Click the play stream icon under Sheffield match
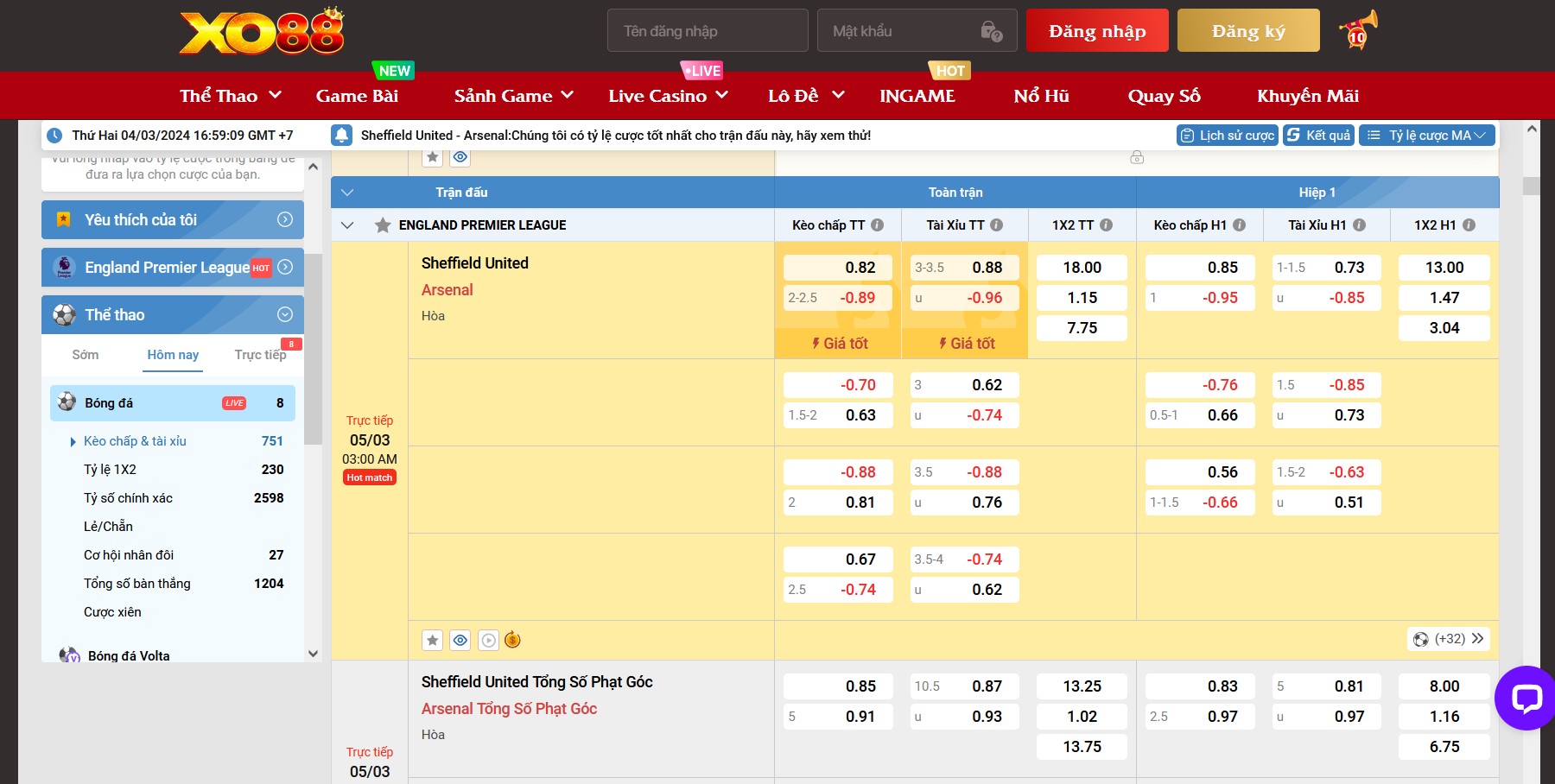Viewport: 1555px width, 784px height. [x=488, y=640]
